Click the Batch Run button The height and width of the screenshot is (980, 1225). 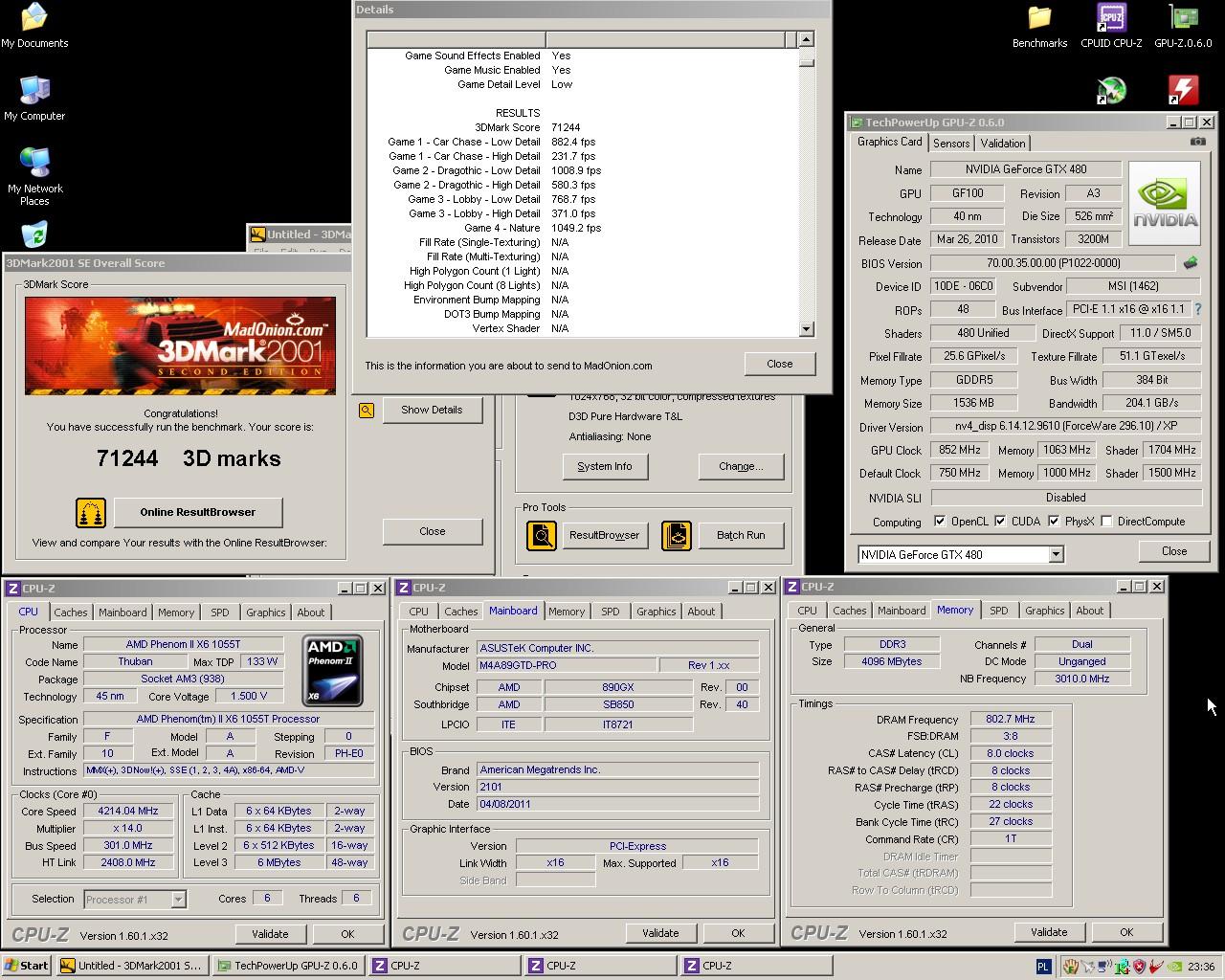click(741, 535)
